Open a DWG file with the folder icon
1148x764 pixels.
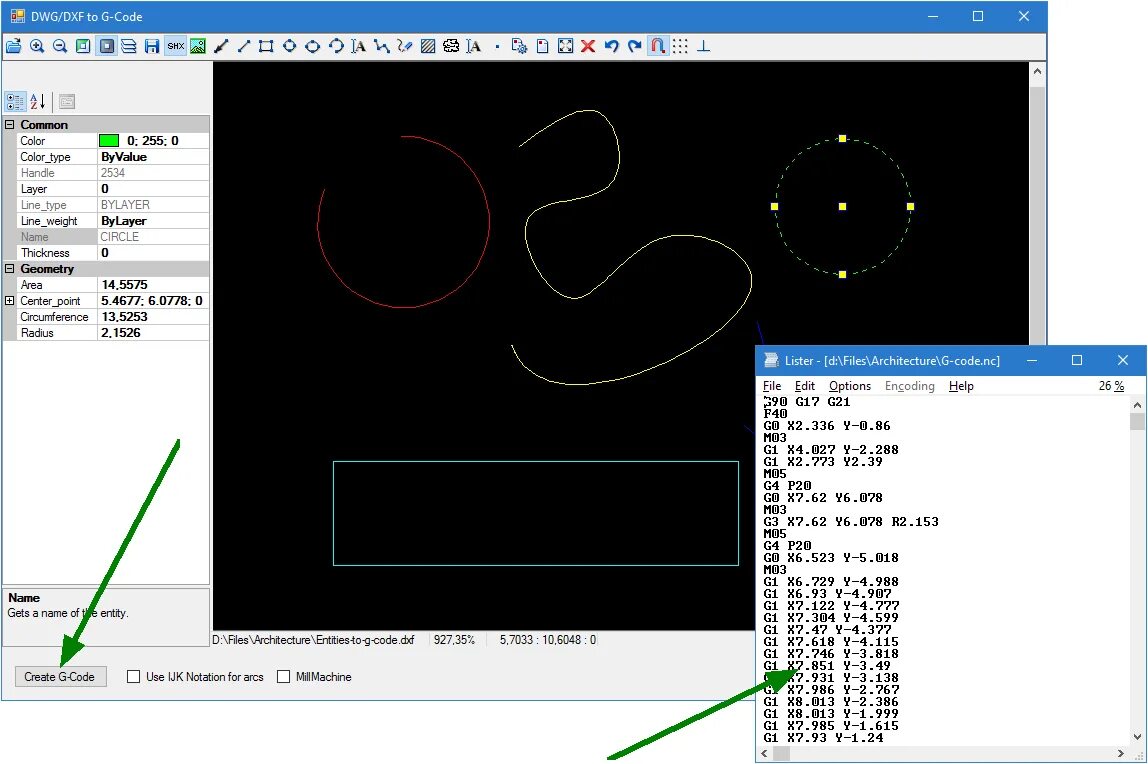(x=16, y=46)
